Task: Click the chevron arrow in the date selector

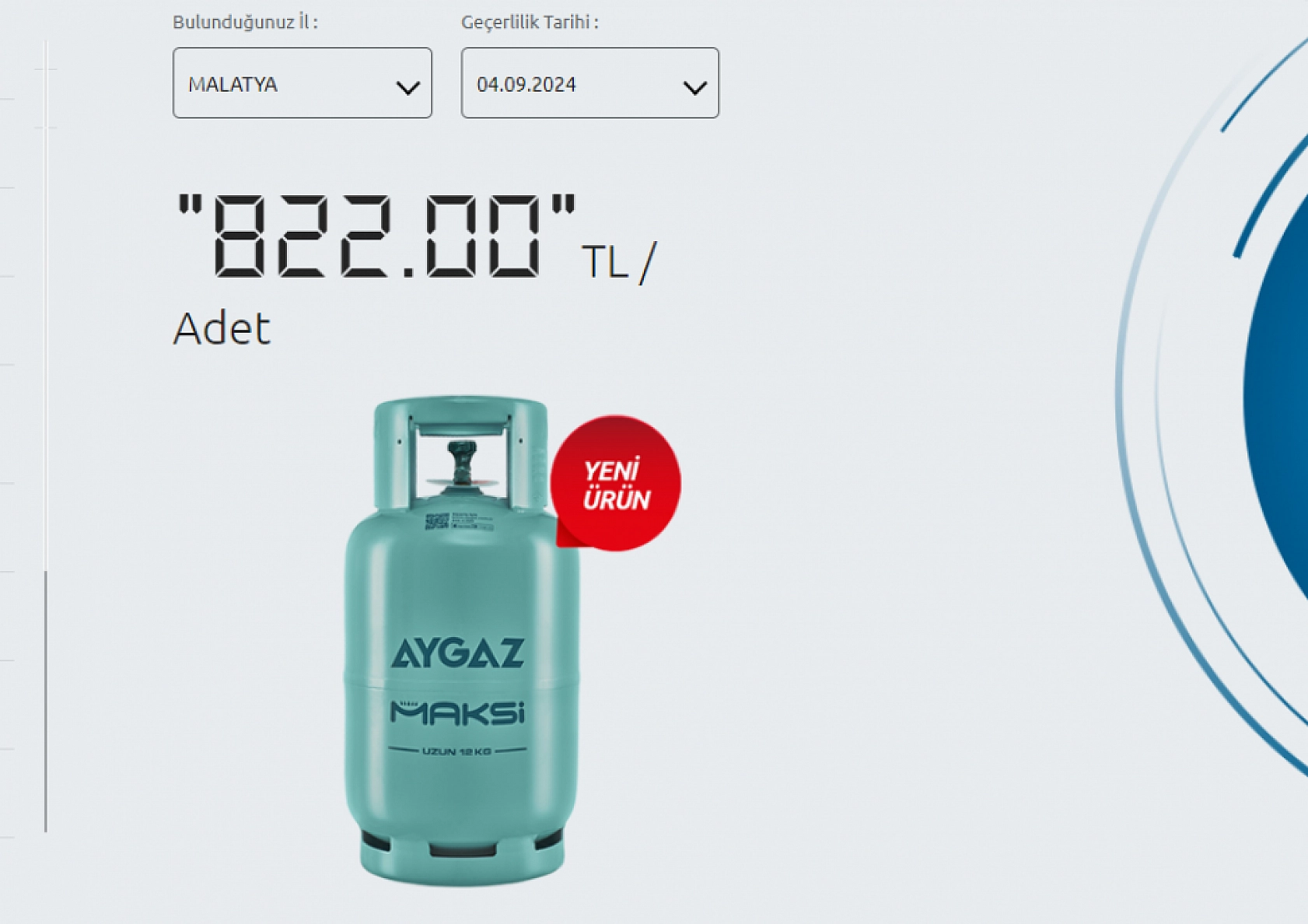Action: click(694, 88)
